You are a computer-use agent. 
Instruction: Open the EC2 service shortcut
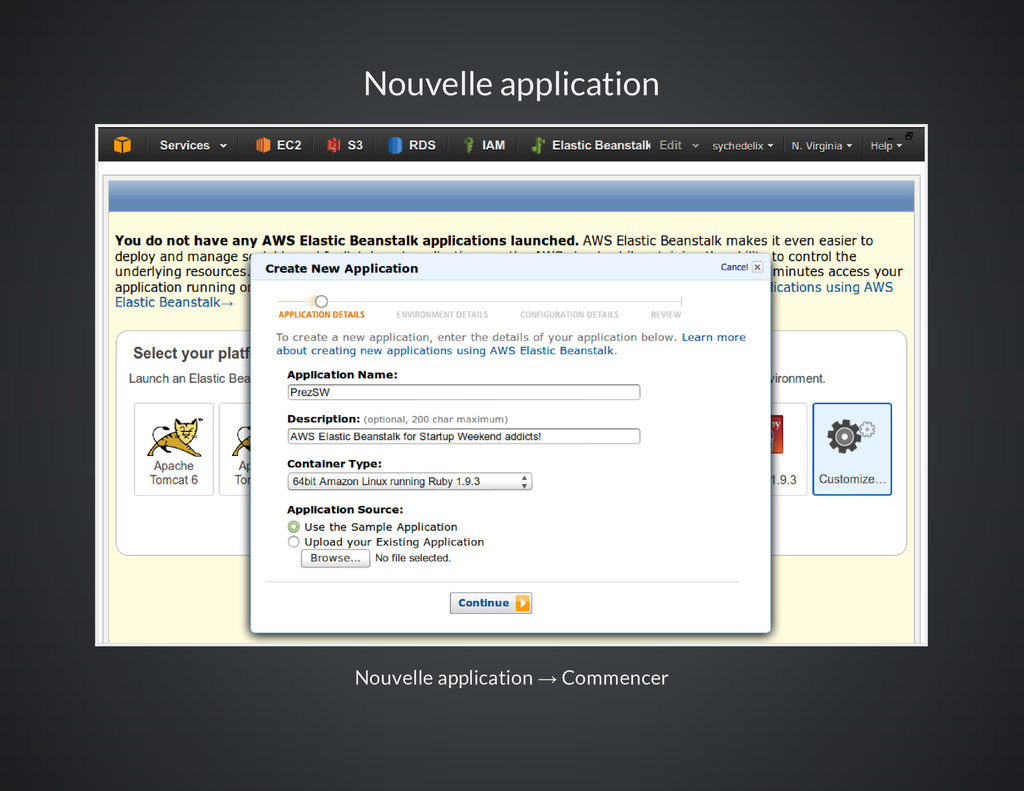(278, 145)
